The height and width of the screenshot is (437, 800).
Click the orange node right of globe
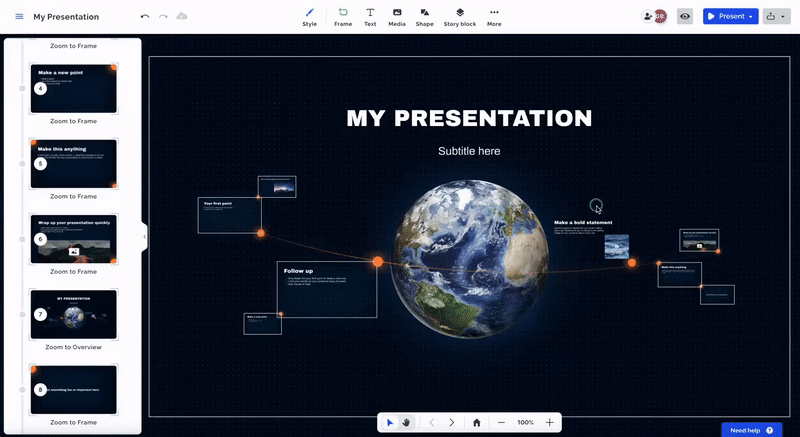(x=632, y=263)
